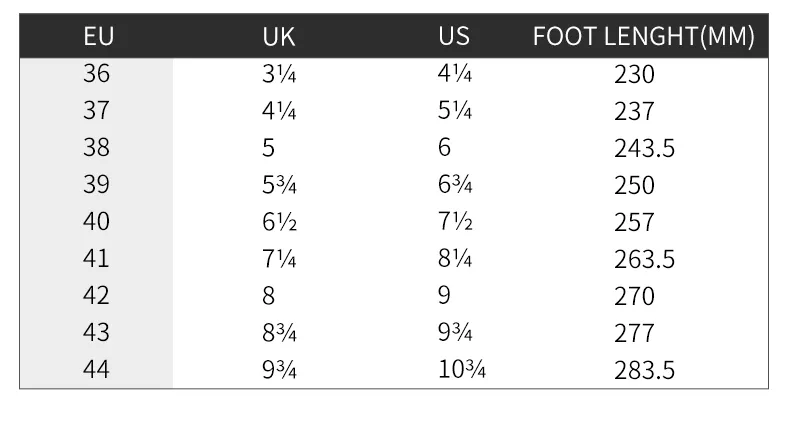Click the EU column header
Viewport: 790px width, 421px height.
[97, 37]
